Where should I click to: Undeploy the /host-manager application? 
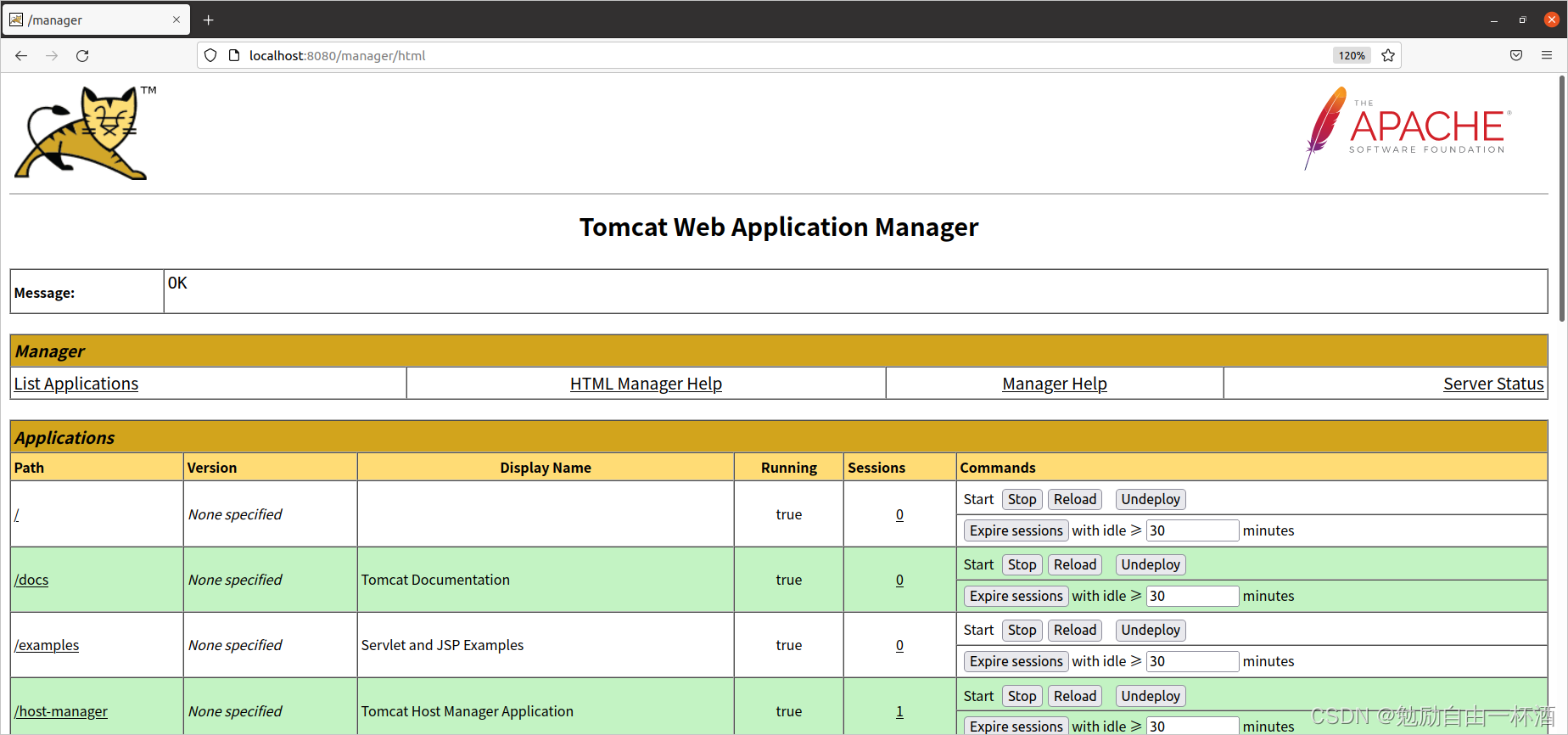[1151, 696]
